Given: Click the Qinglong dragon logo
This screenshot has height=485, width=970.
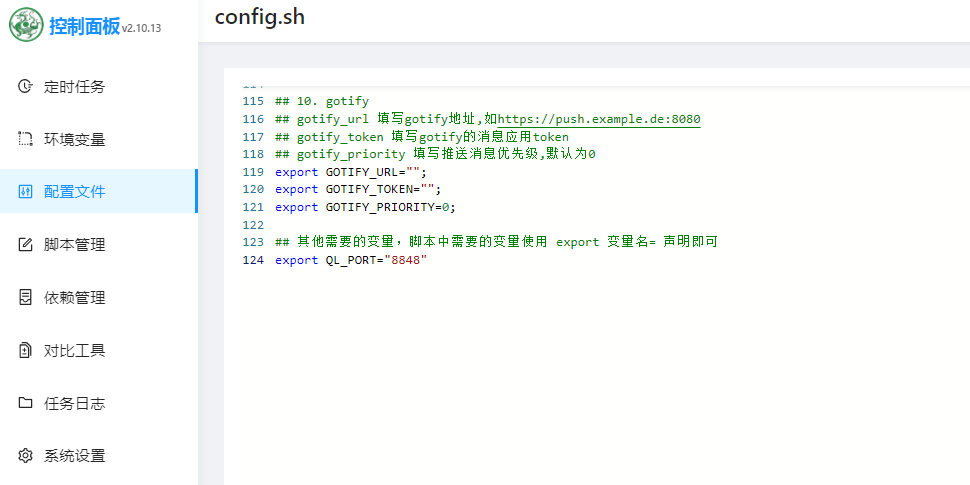Looking at the screenshot, I should tap(26, 25).
